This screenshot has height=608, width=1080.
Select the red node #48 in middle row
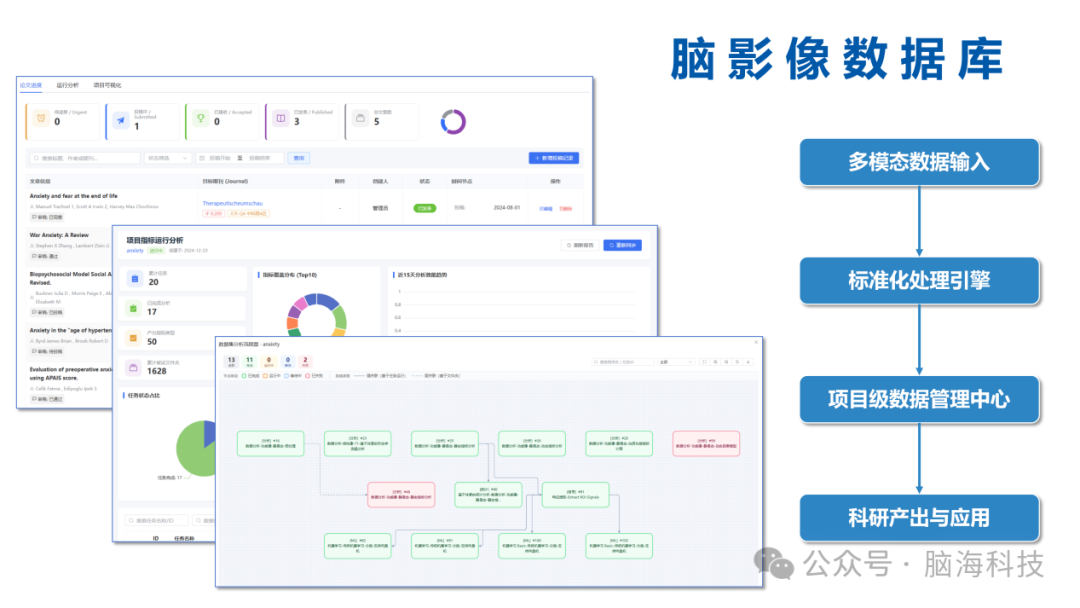(402, 494)
